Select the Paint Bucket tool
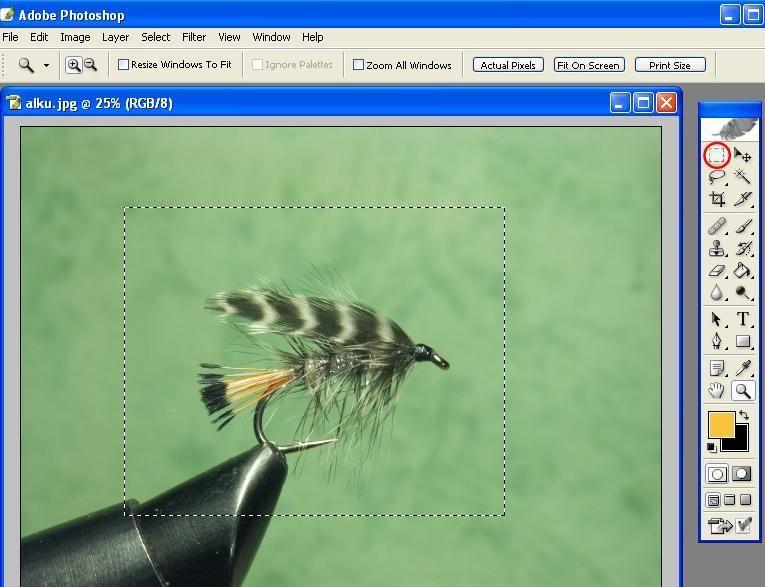Image resolution: width=765 pixels, height=587 pixels. click(x=742, y=271)
